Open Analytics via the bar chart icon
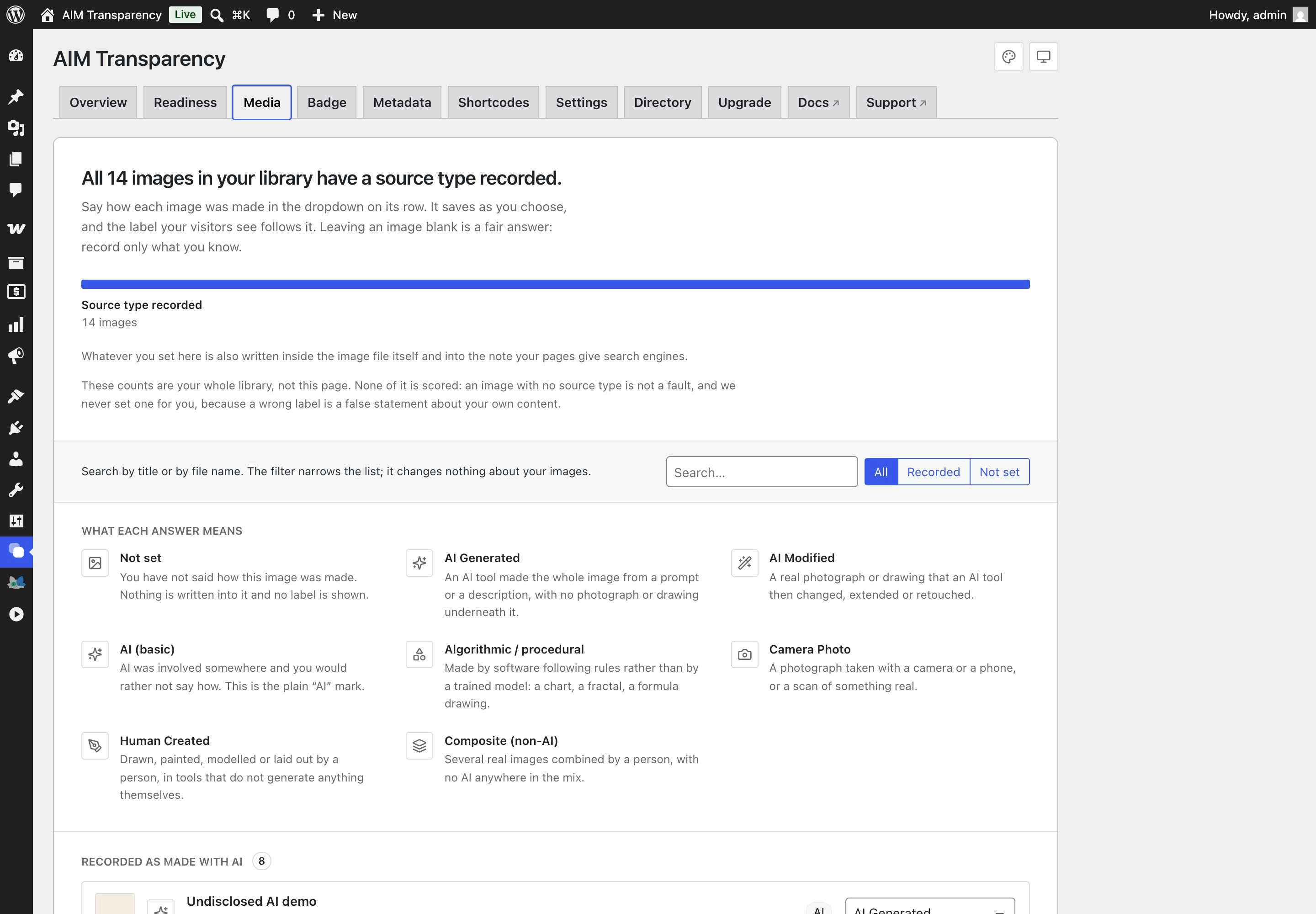Image resolution: width=1316 pixels, height=914 pixels. pyautogui.click(x=16, y=325)
